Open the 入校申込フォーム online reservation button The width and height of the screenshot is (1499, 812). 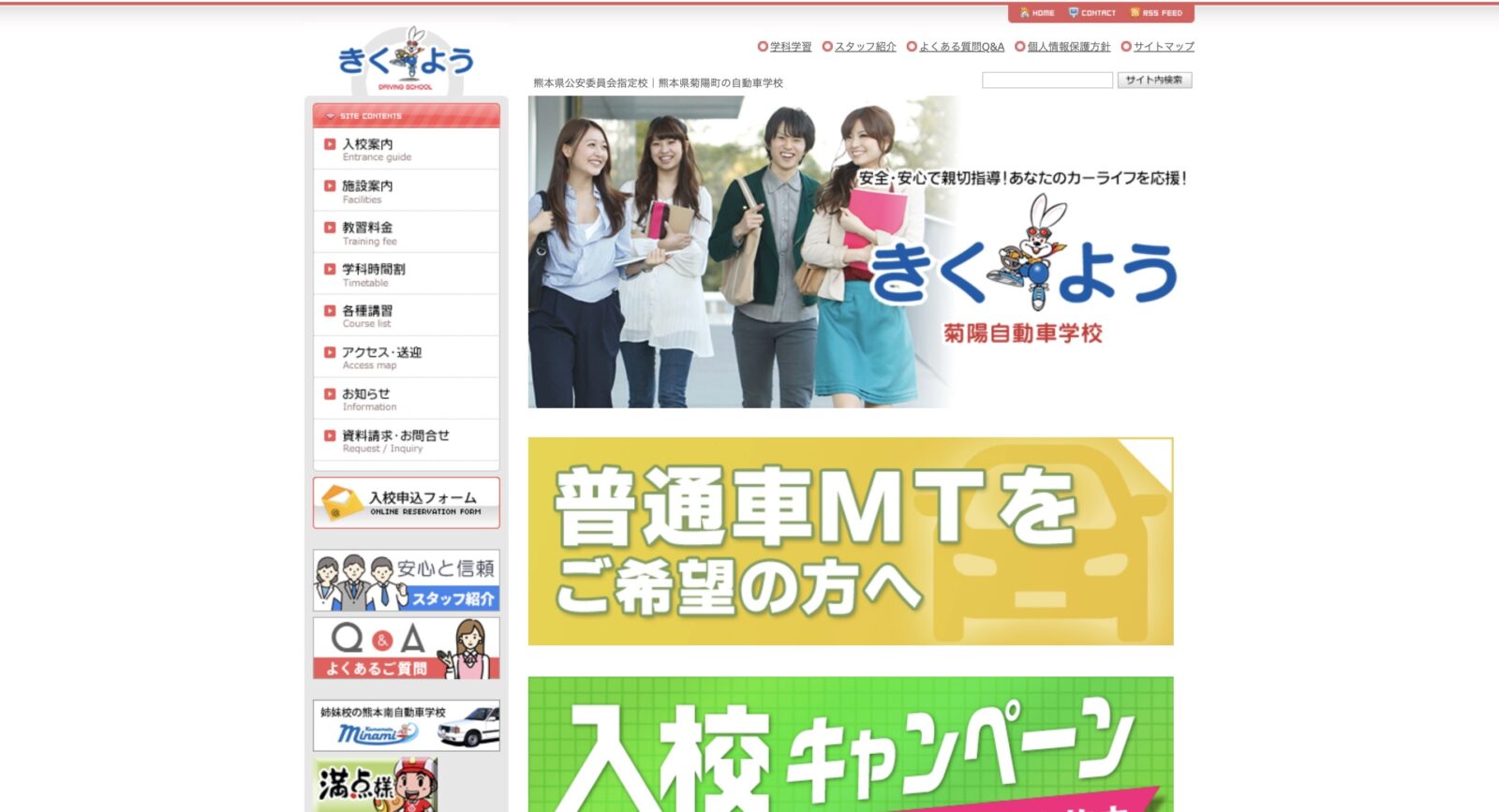click(406, 503)
